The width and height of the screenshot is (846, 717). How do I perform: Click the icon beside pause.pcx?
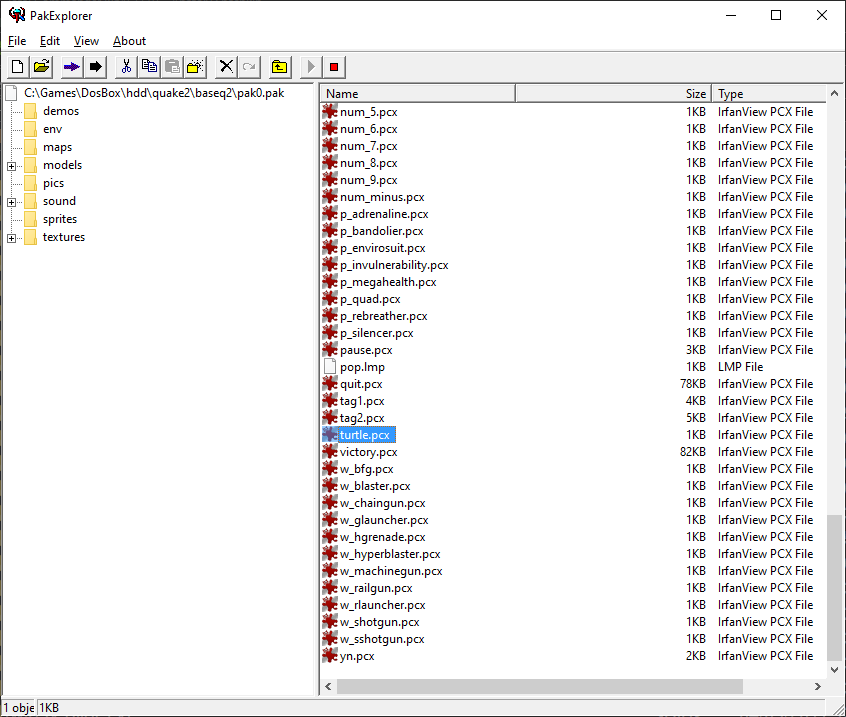[330, 350]
